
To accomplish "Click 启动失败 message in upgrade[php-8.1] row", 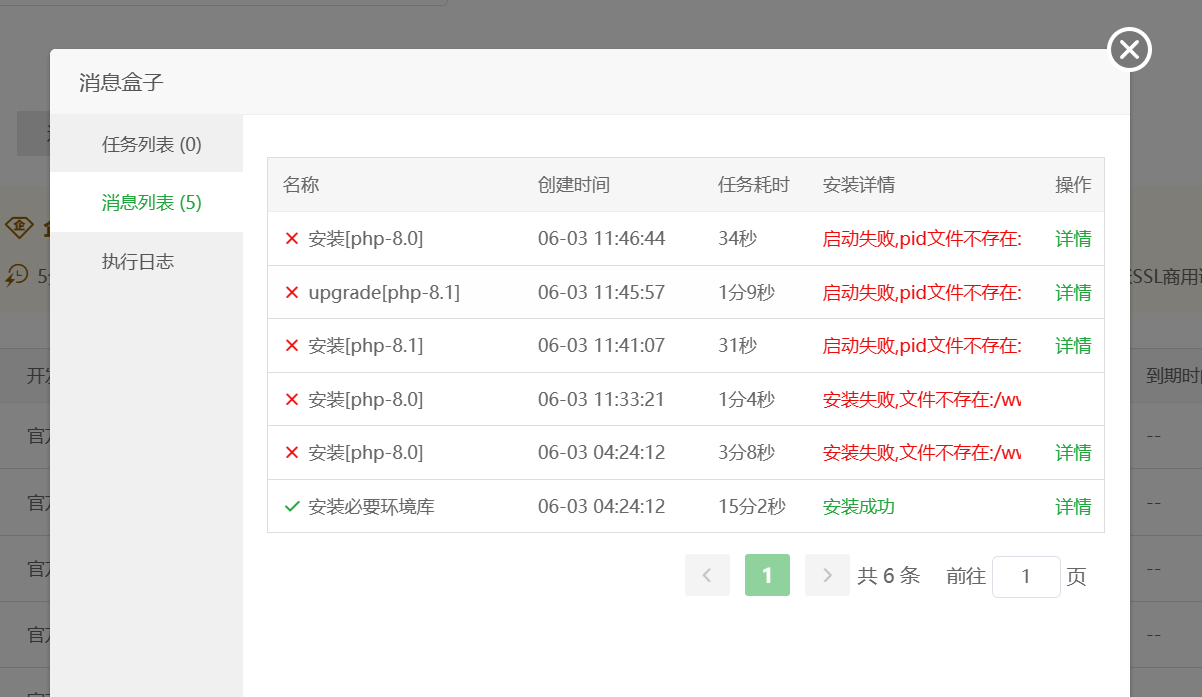I will (x=922, y=293).
